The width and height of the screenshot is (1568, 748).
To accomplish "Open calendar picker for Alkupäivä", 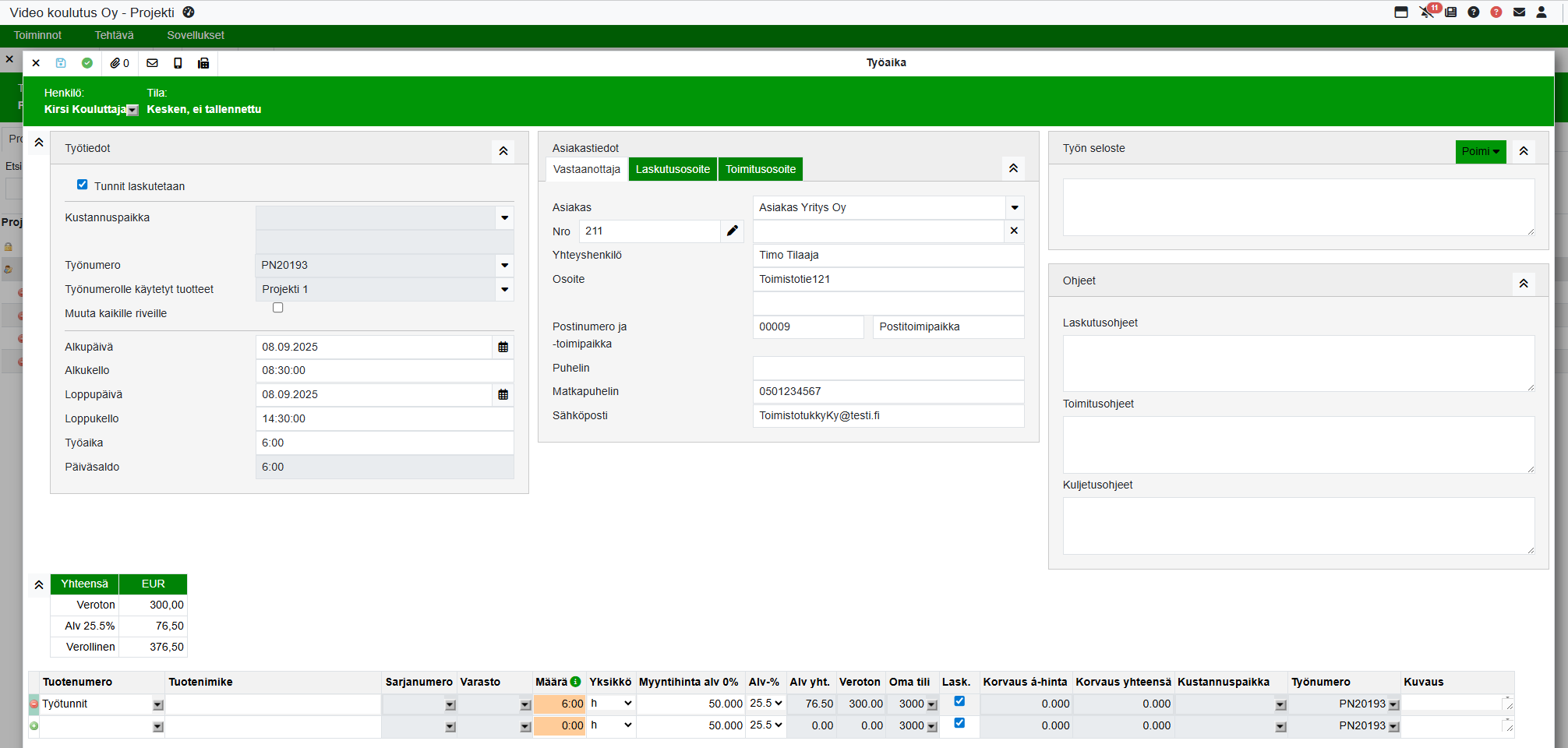I will click(x=503, y=348).
